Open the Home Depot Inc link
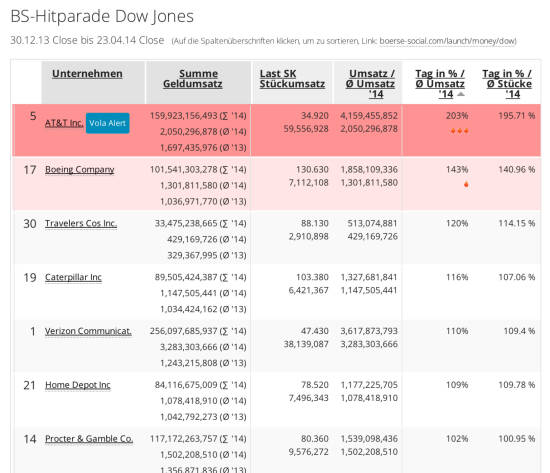 (78, 385)
